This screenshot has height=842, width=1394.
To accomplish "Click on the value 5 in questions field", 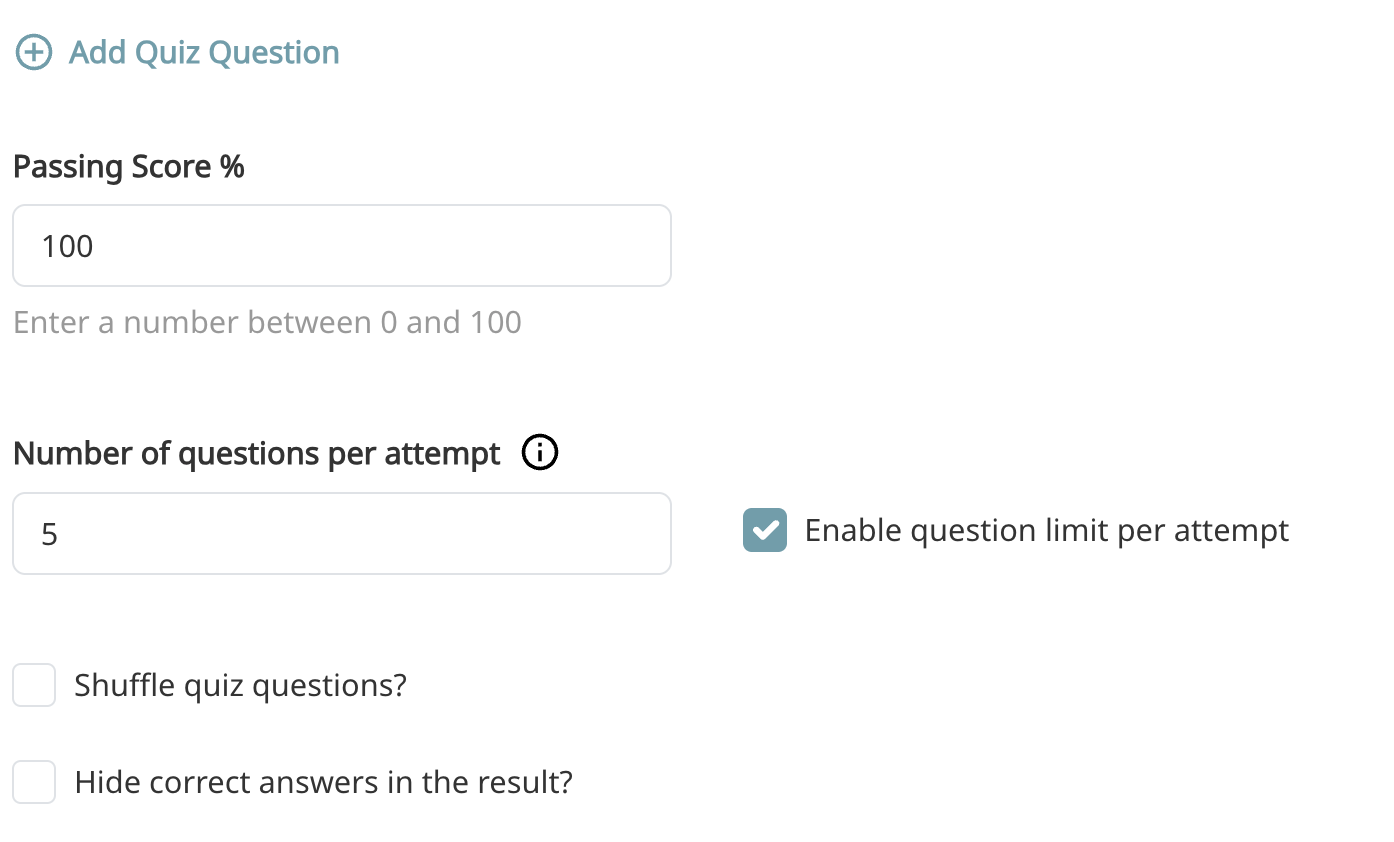I will 50,535.
